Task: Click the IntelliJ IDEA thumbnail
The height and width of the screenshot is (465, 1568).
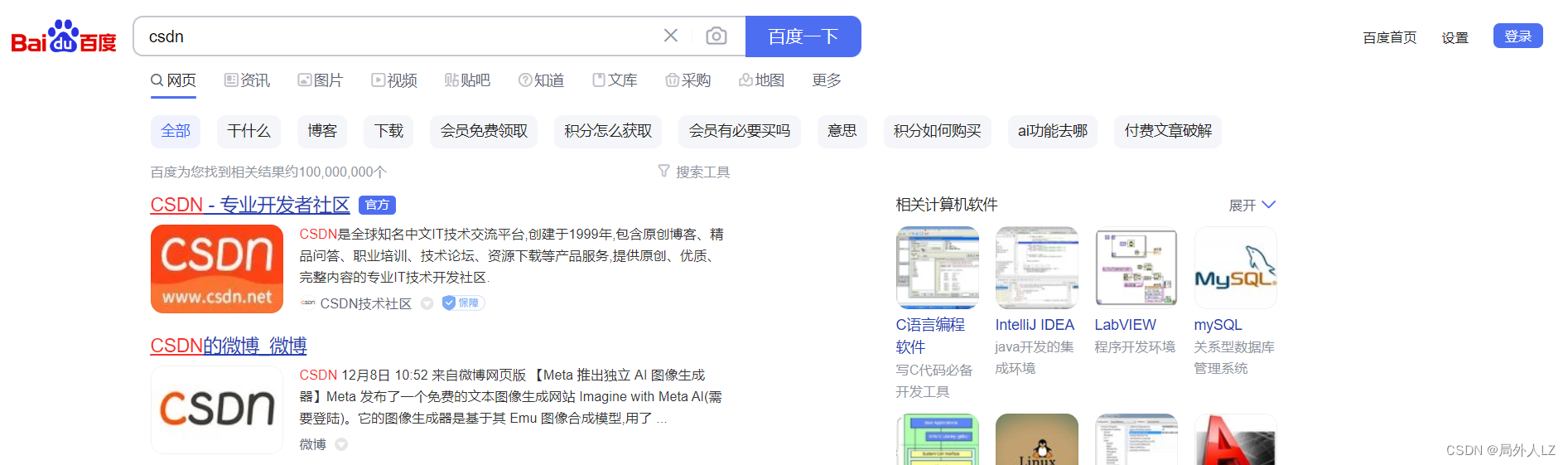Action: [1037, 268]
